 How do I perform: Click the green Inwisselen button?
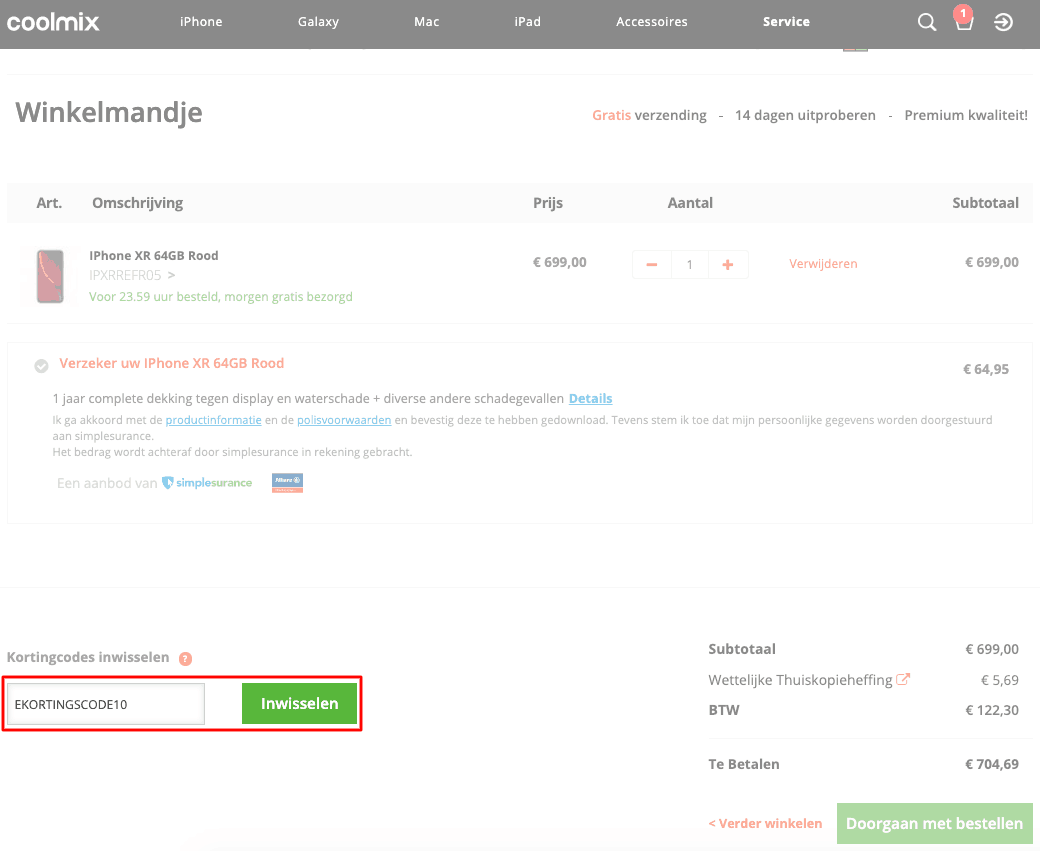(x=299, y=704)
